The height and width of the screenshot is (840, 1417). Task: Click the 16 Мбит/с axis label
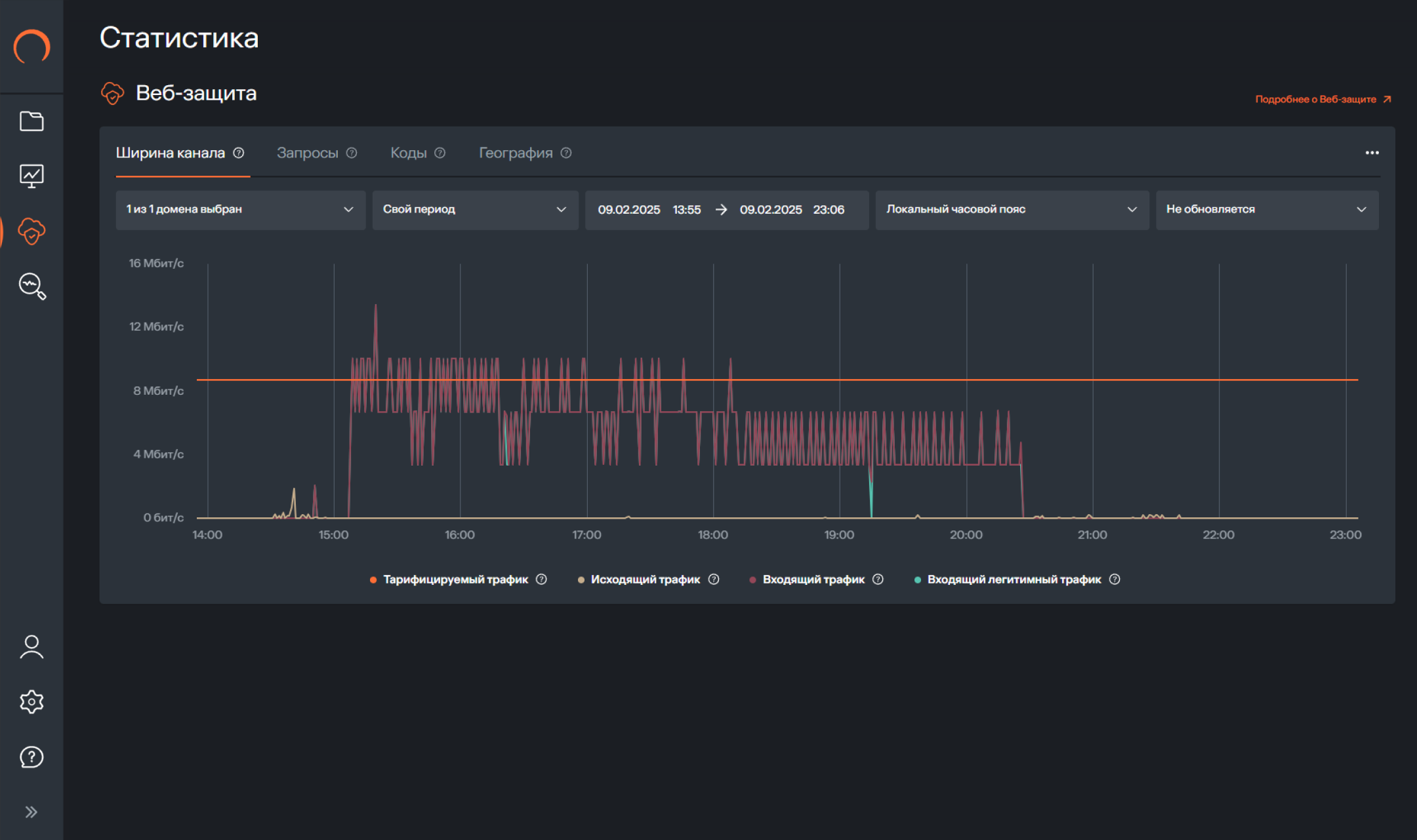(156, 263)
